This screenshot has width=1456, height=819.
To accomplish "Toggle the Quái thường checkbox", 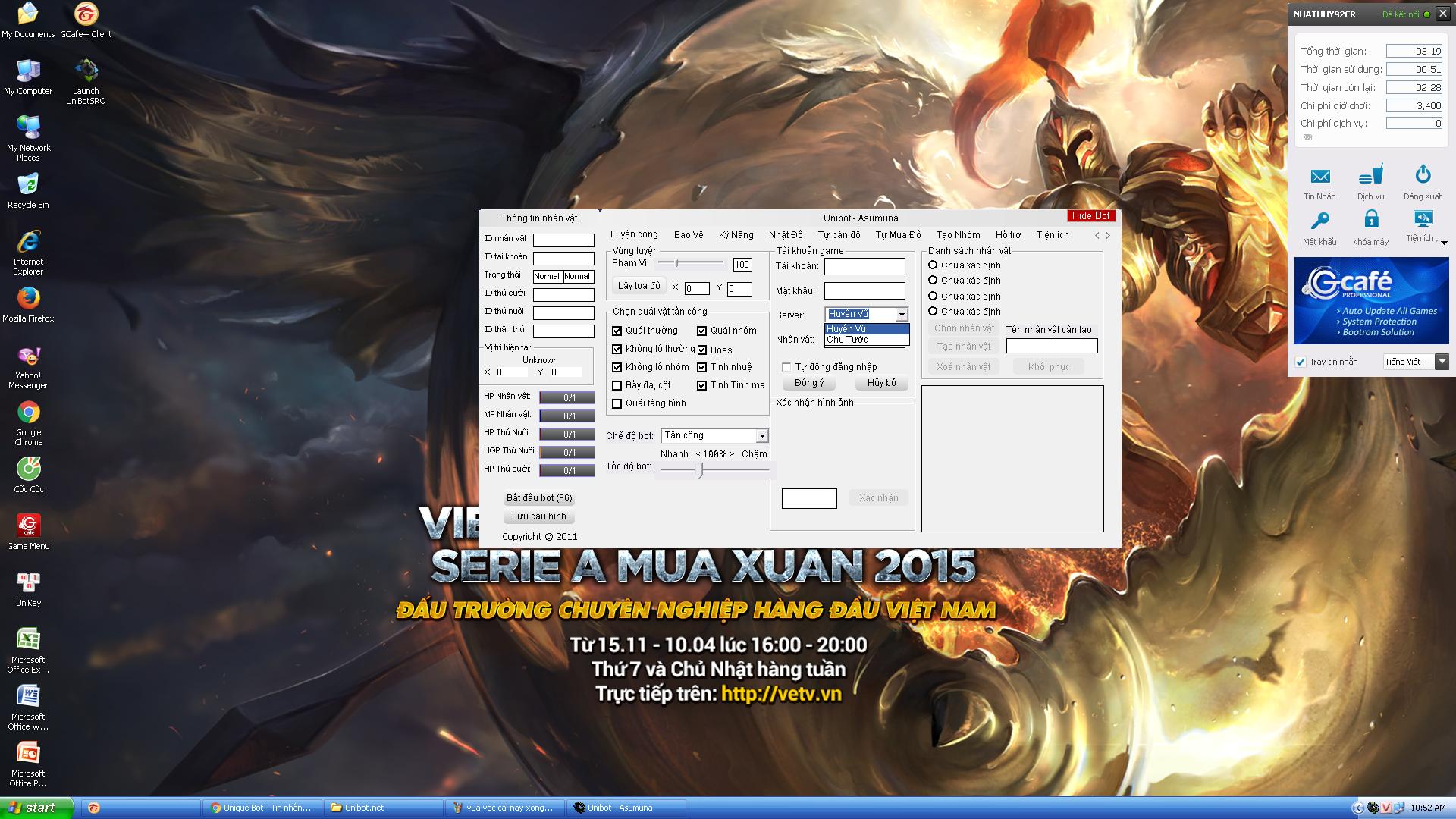I will tap(617, 331).
